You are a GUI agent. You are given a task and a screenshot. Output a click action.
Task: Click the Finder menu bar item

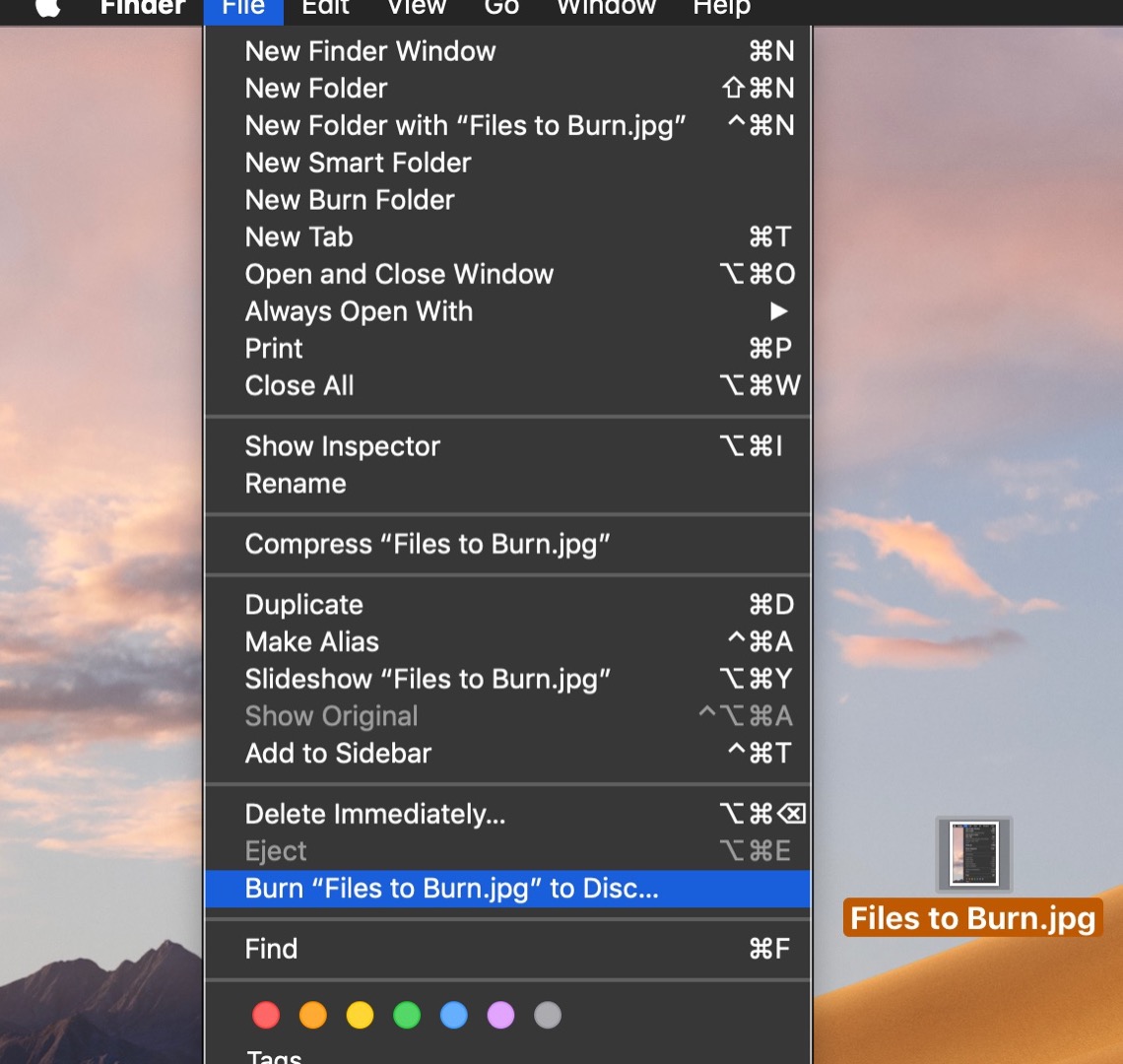143,7
